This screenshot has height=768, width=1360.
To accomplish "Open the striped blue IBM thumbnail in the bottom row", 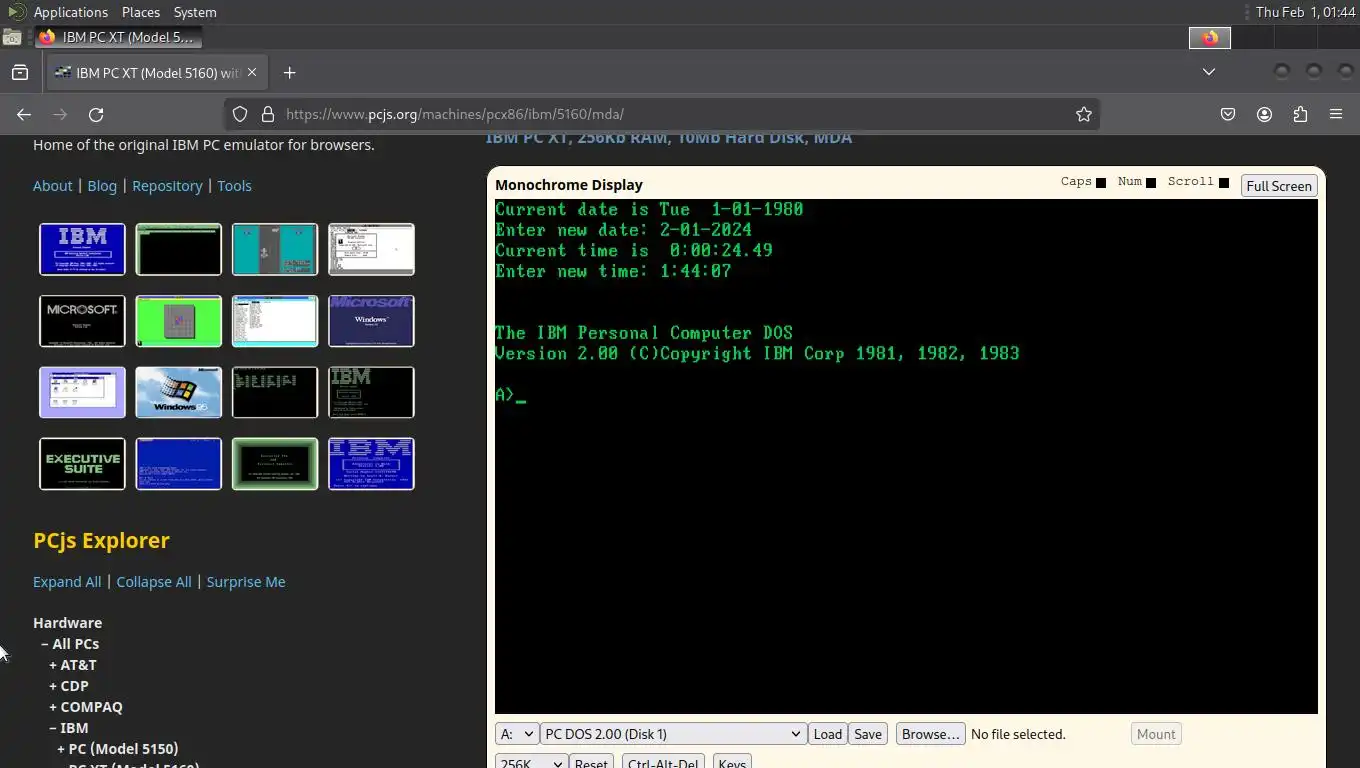I will coord(371,464).
